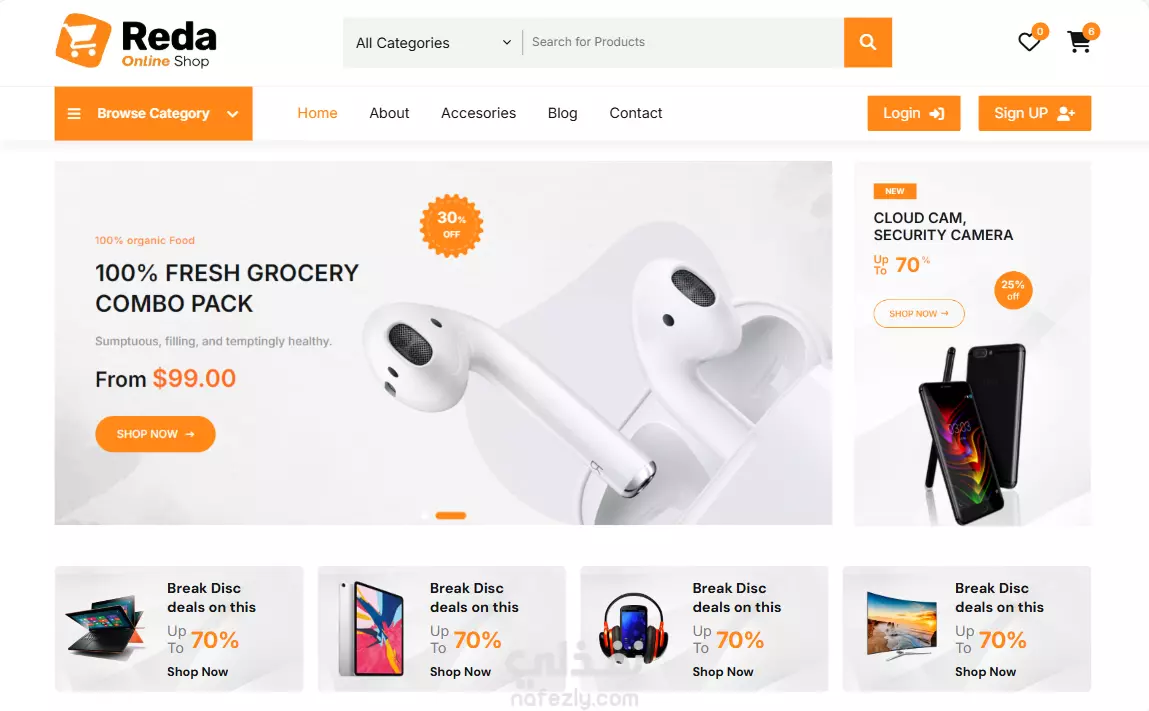Open the shopping cart icon

pyautogui.click(x=1079, y=42)
